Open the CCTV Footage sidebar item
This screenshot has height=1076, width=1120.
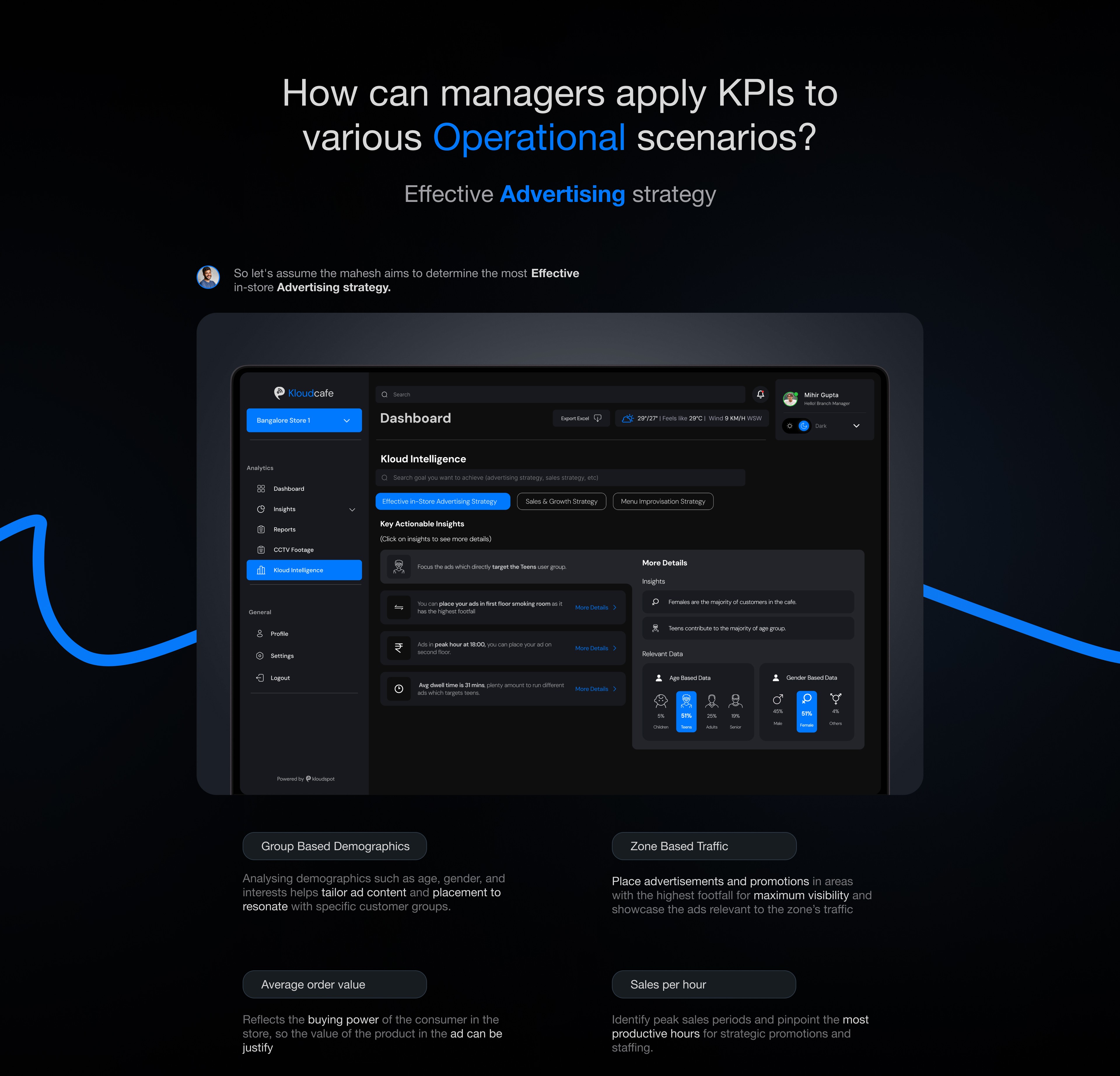point(293,550)
